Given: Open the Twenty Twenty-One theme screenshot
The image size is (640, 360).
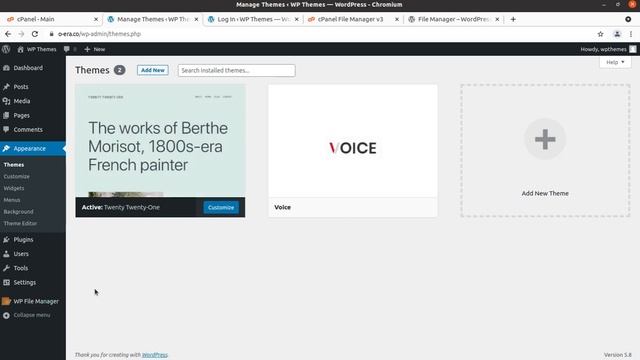Looking at the screenshot, I should [x=160, y=141].
